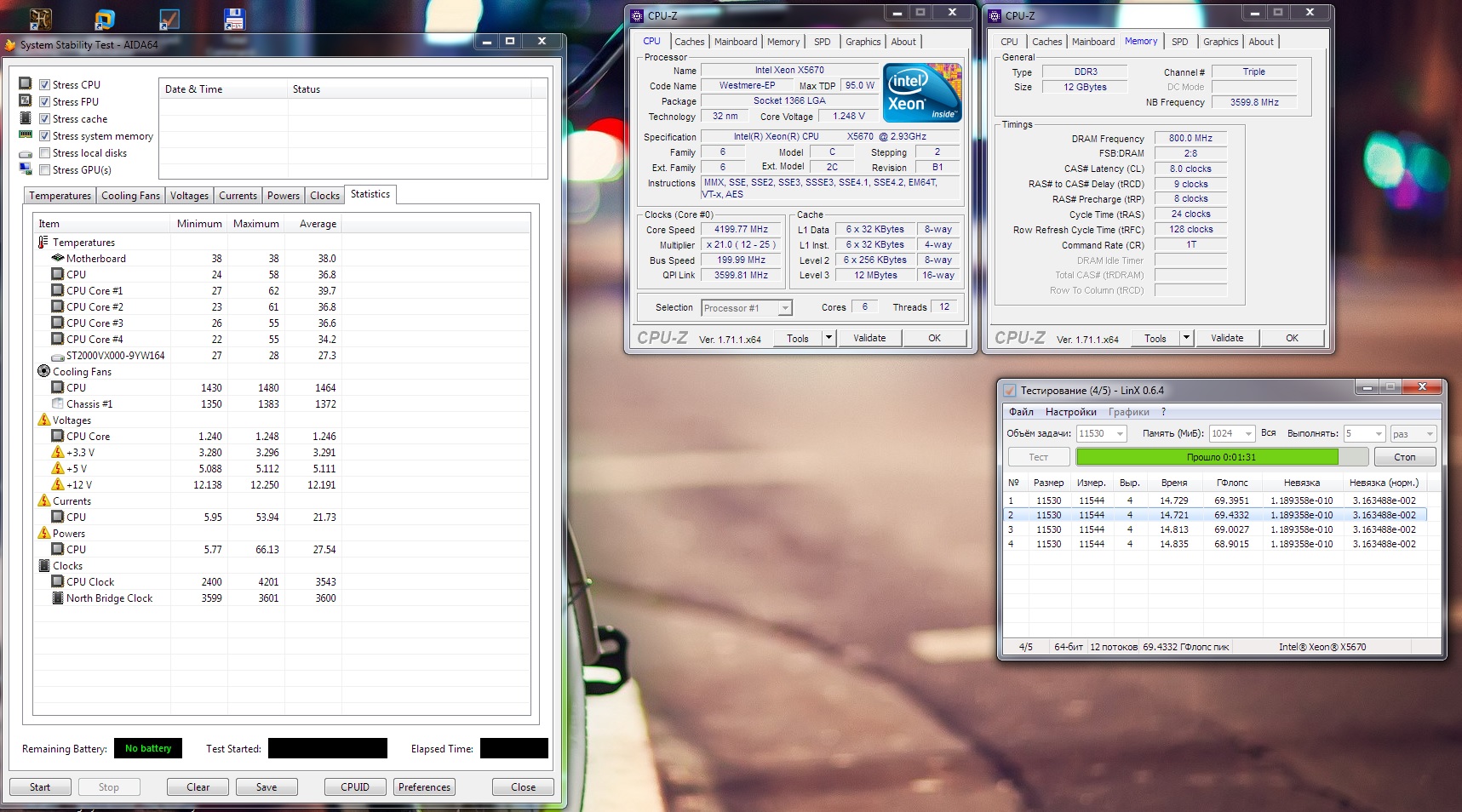Open Preferences in the stability test window
Viewport: 1462px width, 812px height.
point(424,787)
